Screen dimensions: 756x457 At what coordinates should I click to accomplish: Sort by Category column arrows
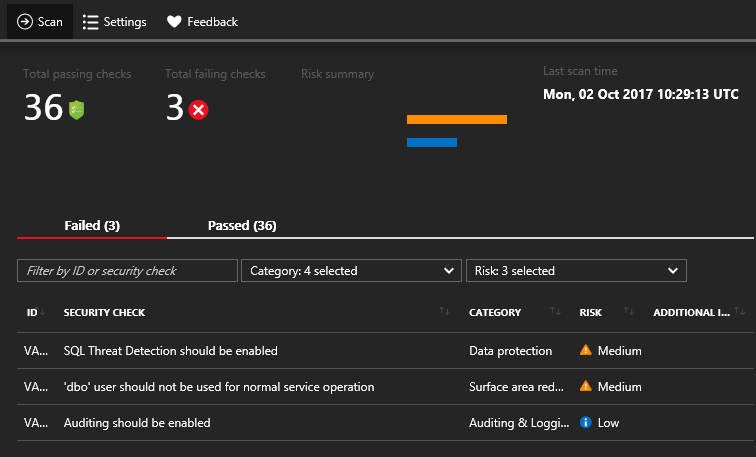point(555,312)
